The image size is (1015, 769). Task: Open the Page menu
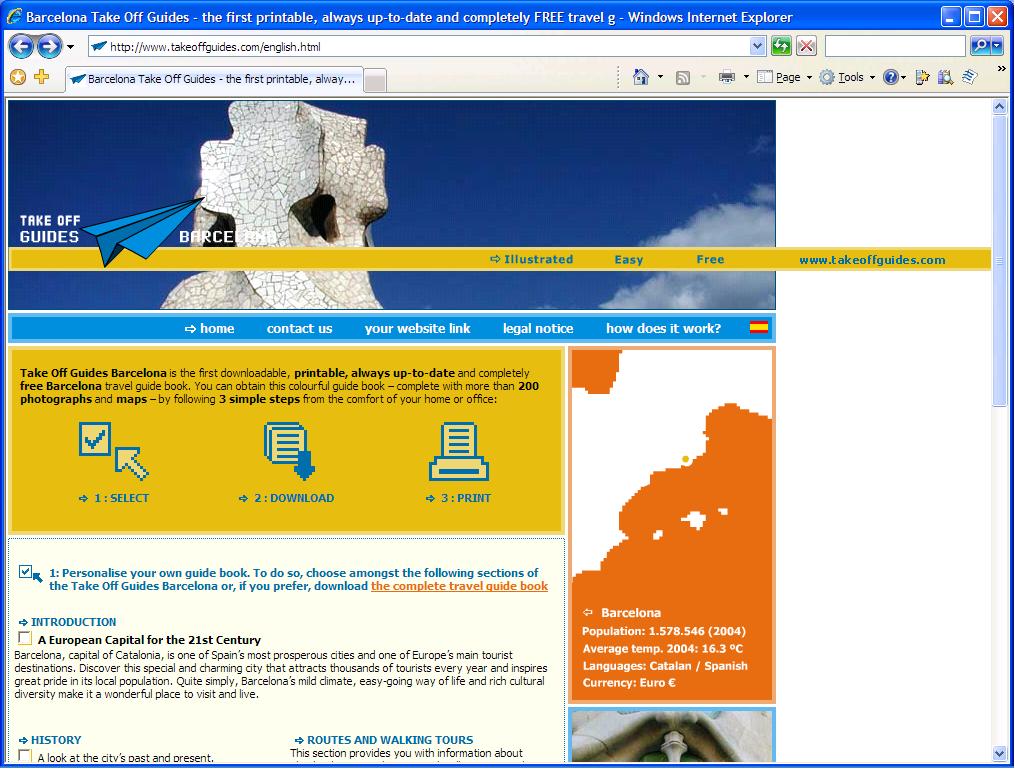[x=784, y=78]
